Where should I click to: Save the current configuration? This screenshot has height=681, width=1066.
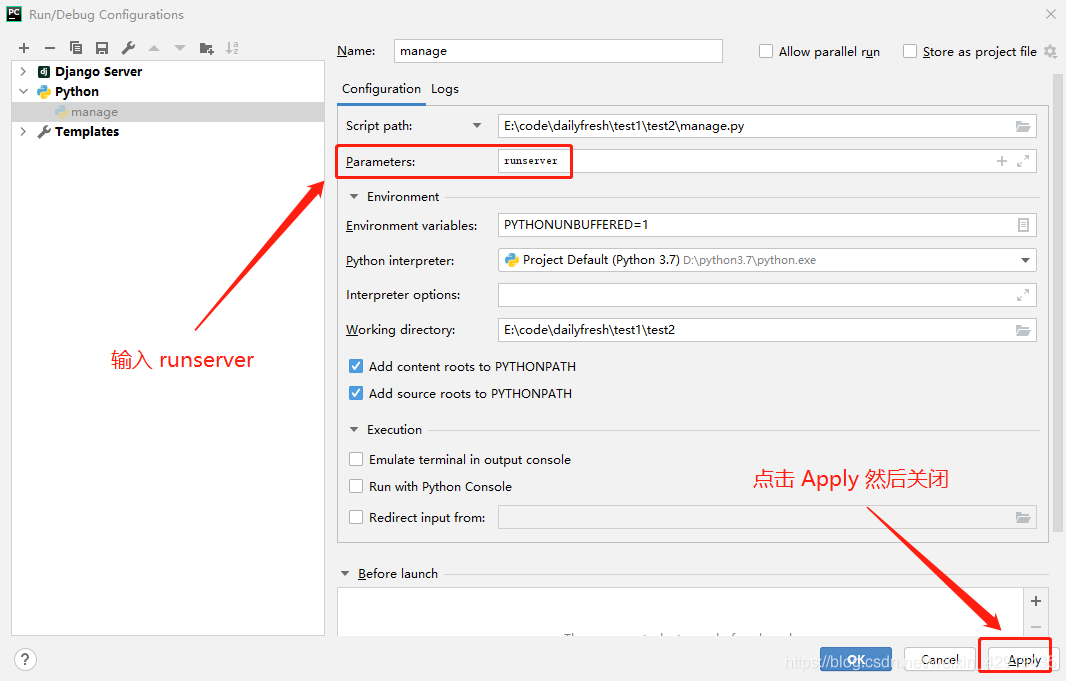pos(101,47)
